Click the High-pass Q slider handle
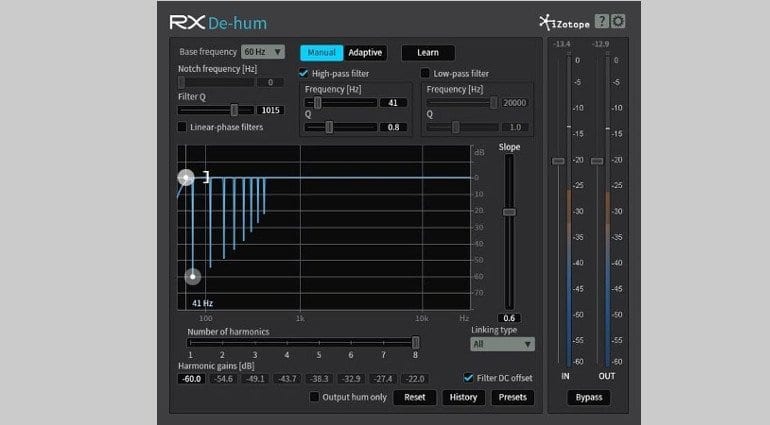The image size is (770, 425). (329, 127)
